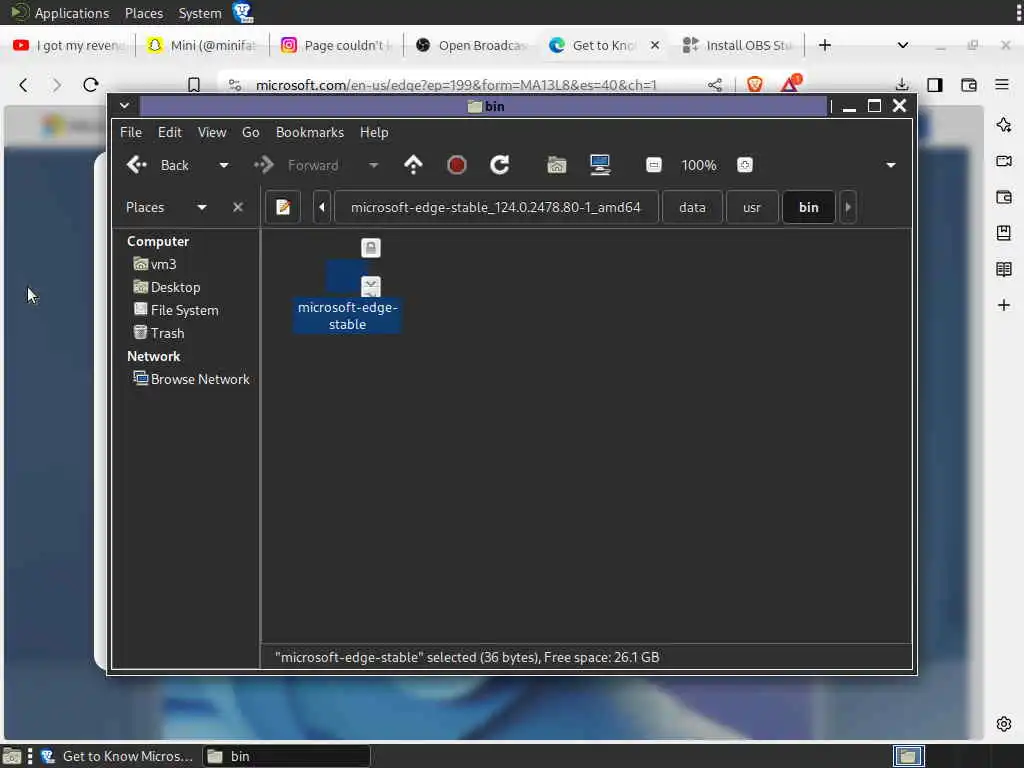Screen dimensions: 1024x768
Task: Select bin path segment
Action: coord(808,207)
